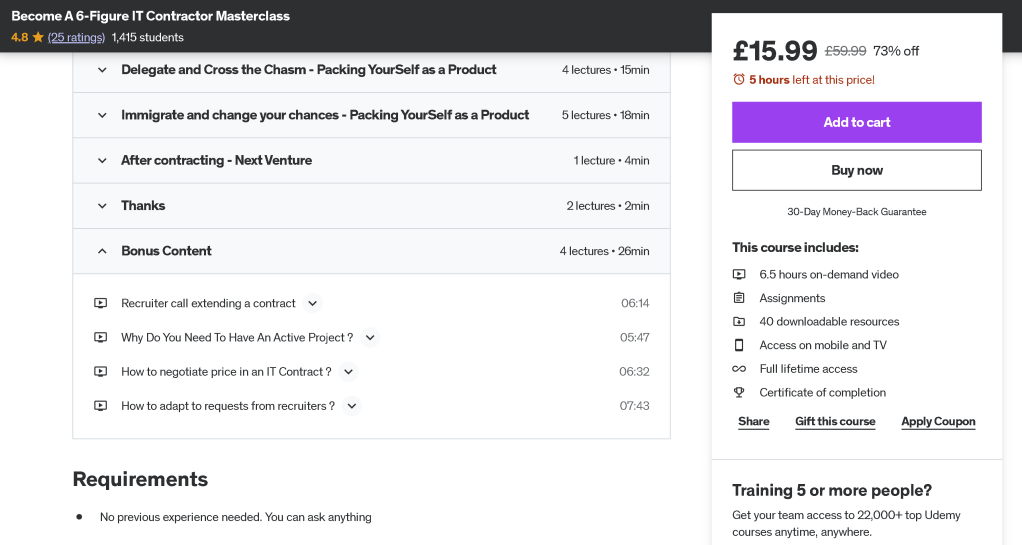Click the infinity lifetime access icon
The width and height of the screenshot is (1022, 545).
pos(738,369)
